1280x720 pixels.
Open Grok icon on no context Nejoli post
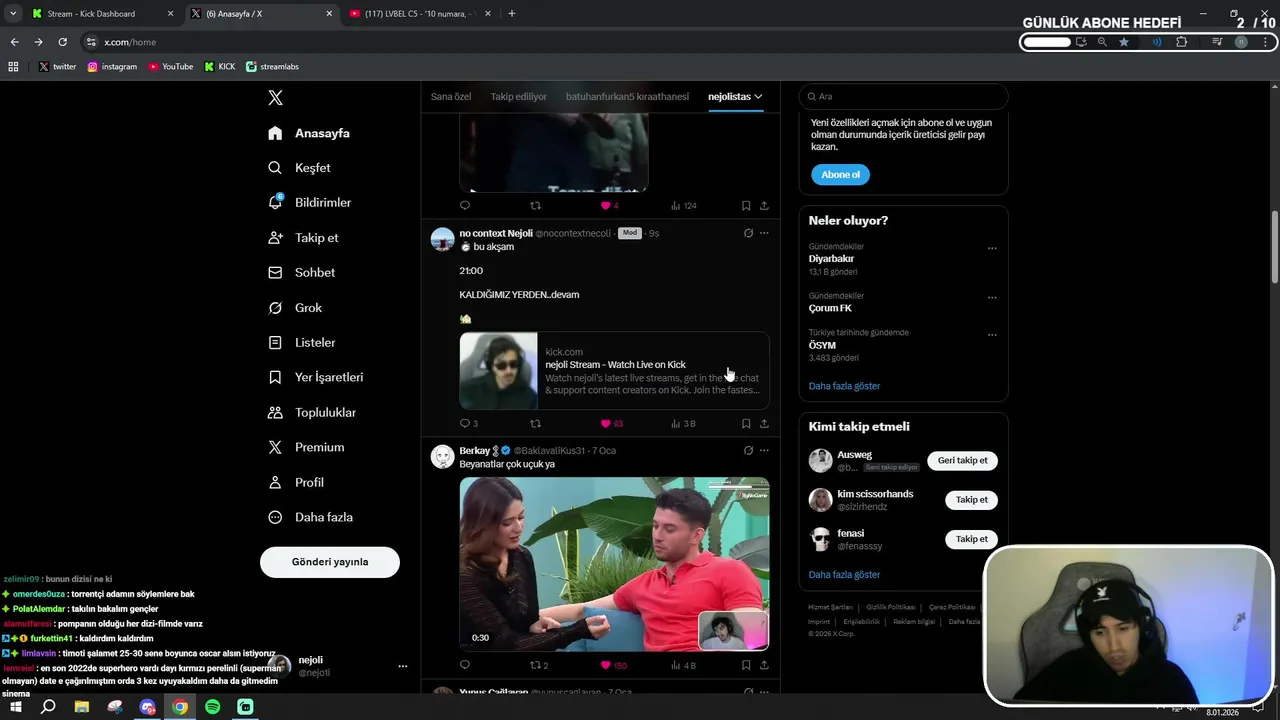748,233
